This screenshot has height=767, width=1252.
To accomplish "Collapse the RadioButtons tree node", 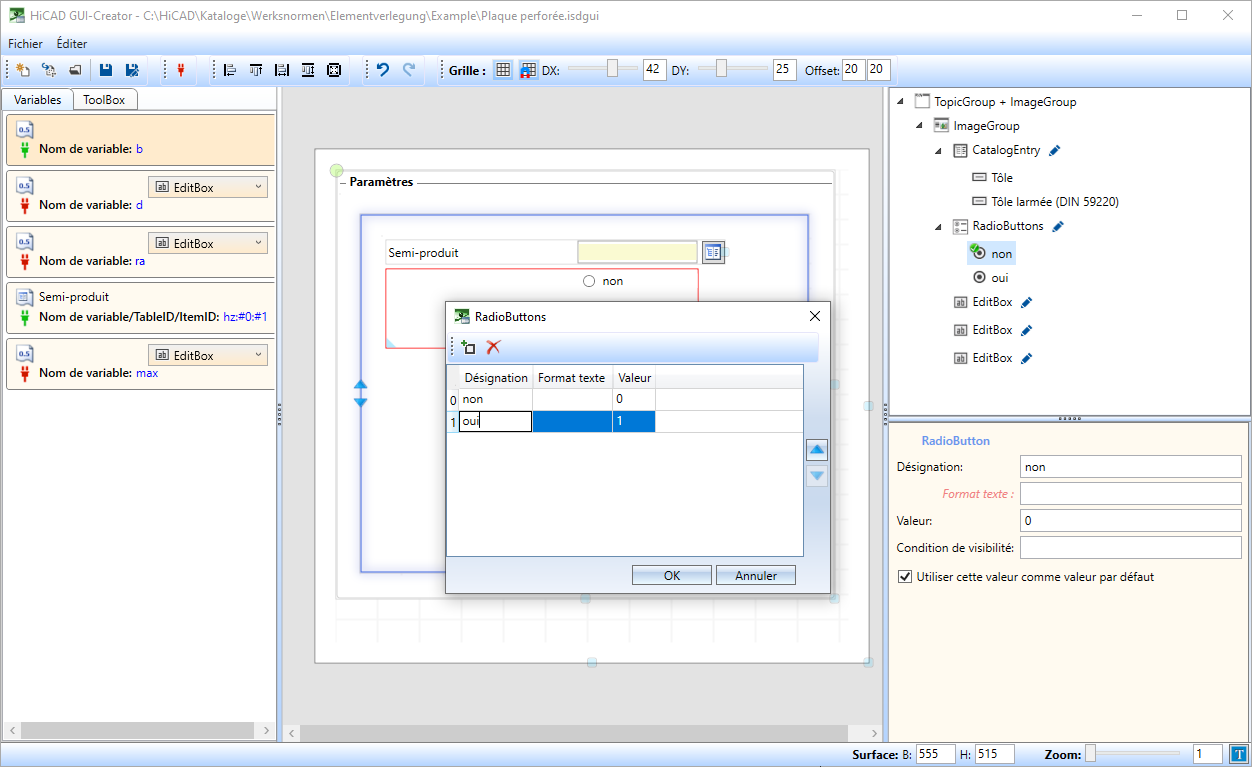I will click(938, 227).
